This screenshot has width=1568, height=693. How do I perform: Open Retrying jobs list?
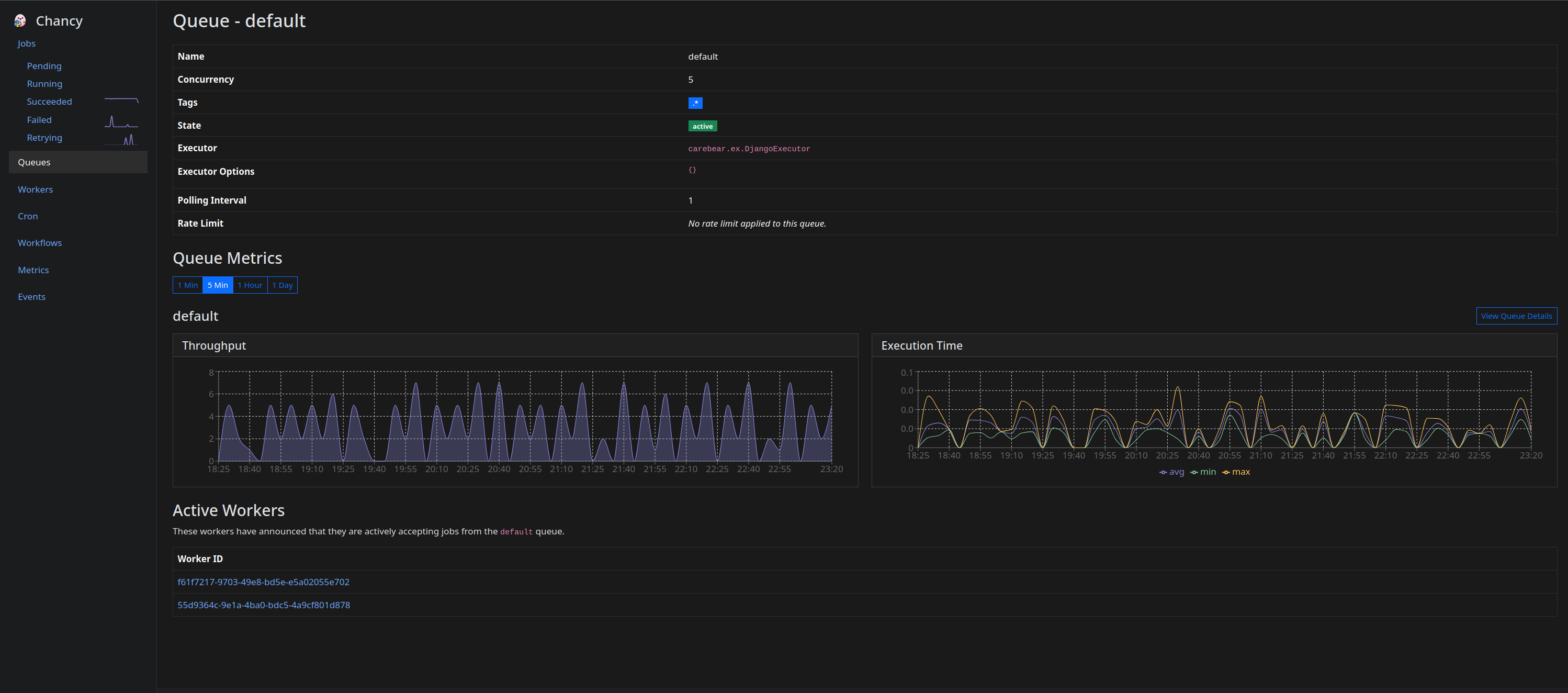tap(44, 138)
